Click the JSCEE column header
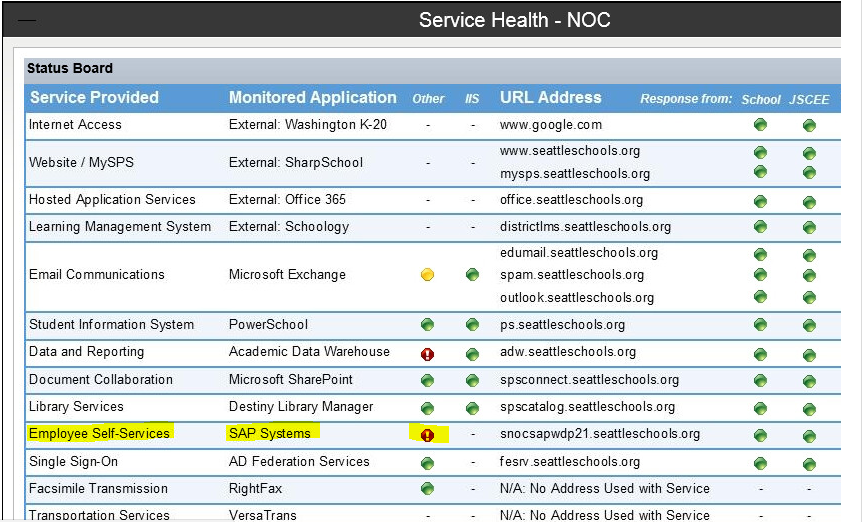Viewport: 863px width, 522px height. [809, 100]
